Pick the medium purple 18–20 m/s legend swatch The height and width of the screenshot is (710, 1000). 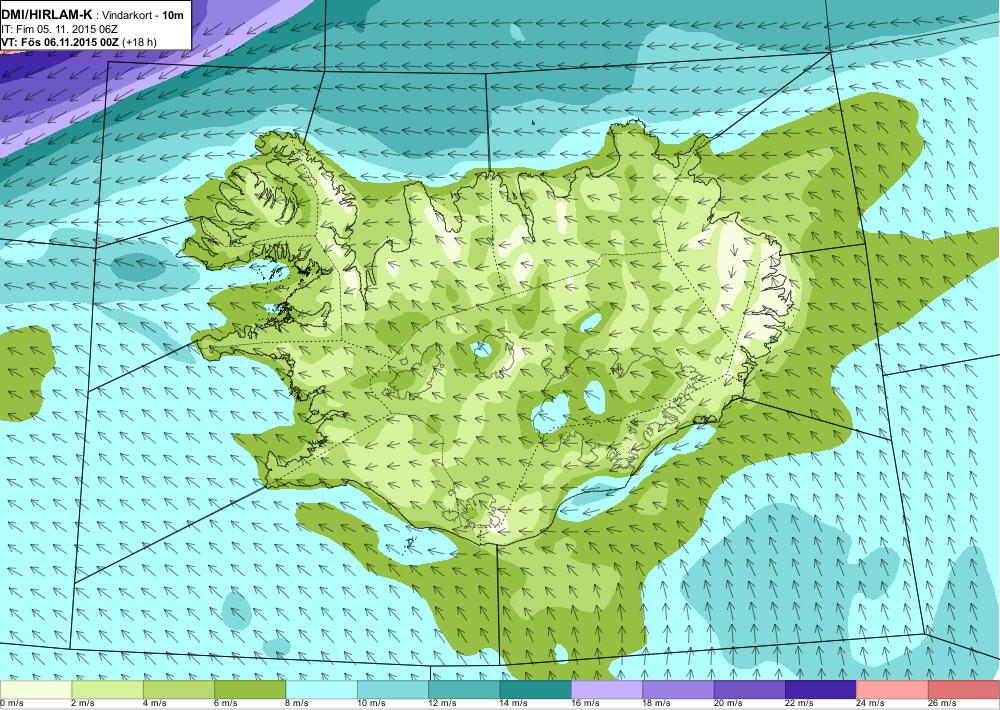[x=679, y=690]
